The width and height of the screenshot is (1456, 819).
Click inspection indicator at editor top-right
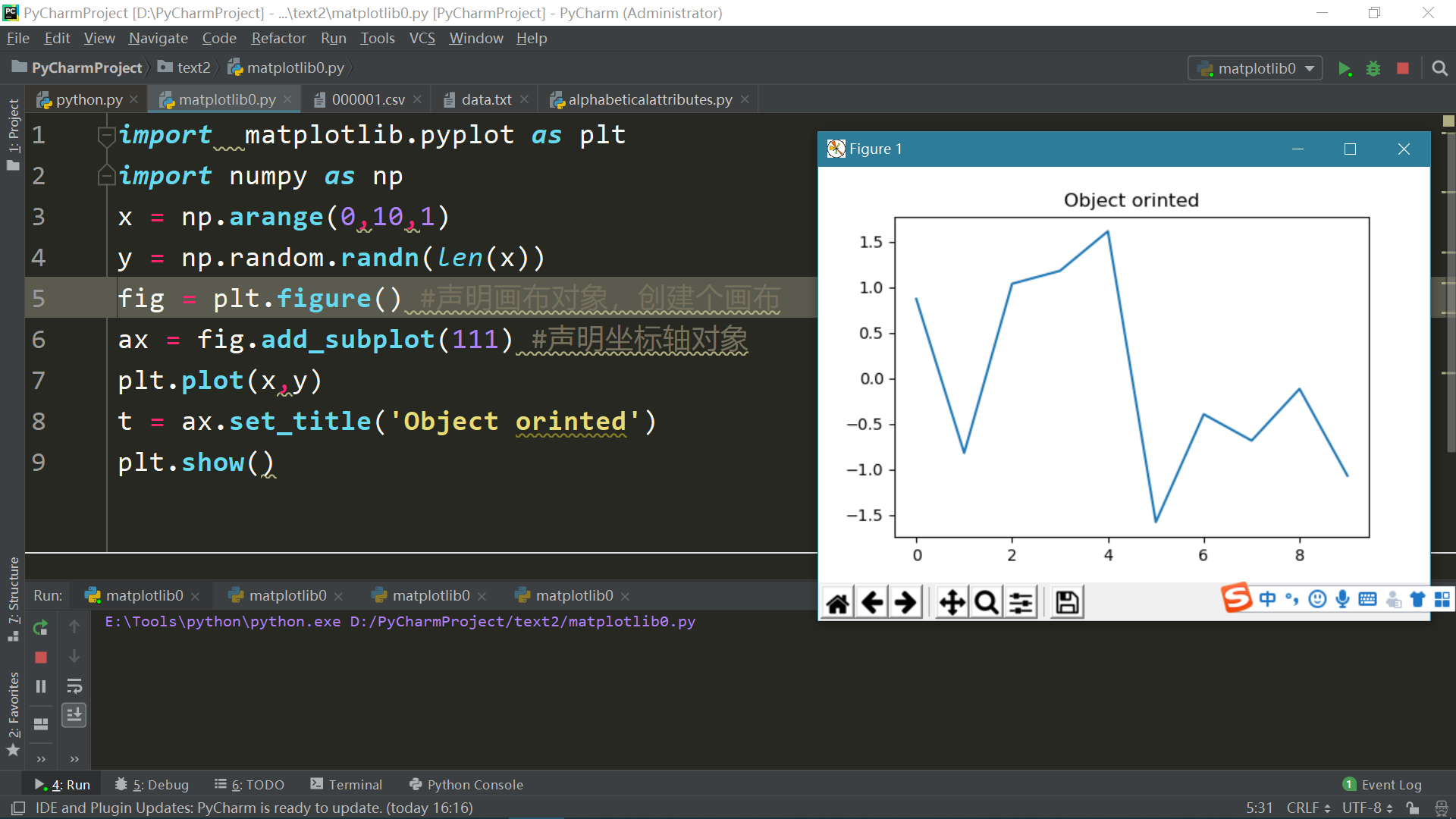[x=1448, y=121]
